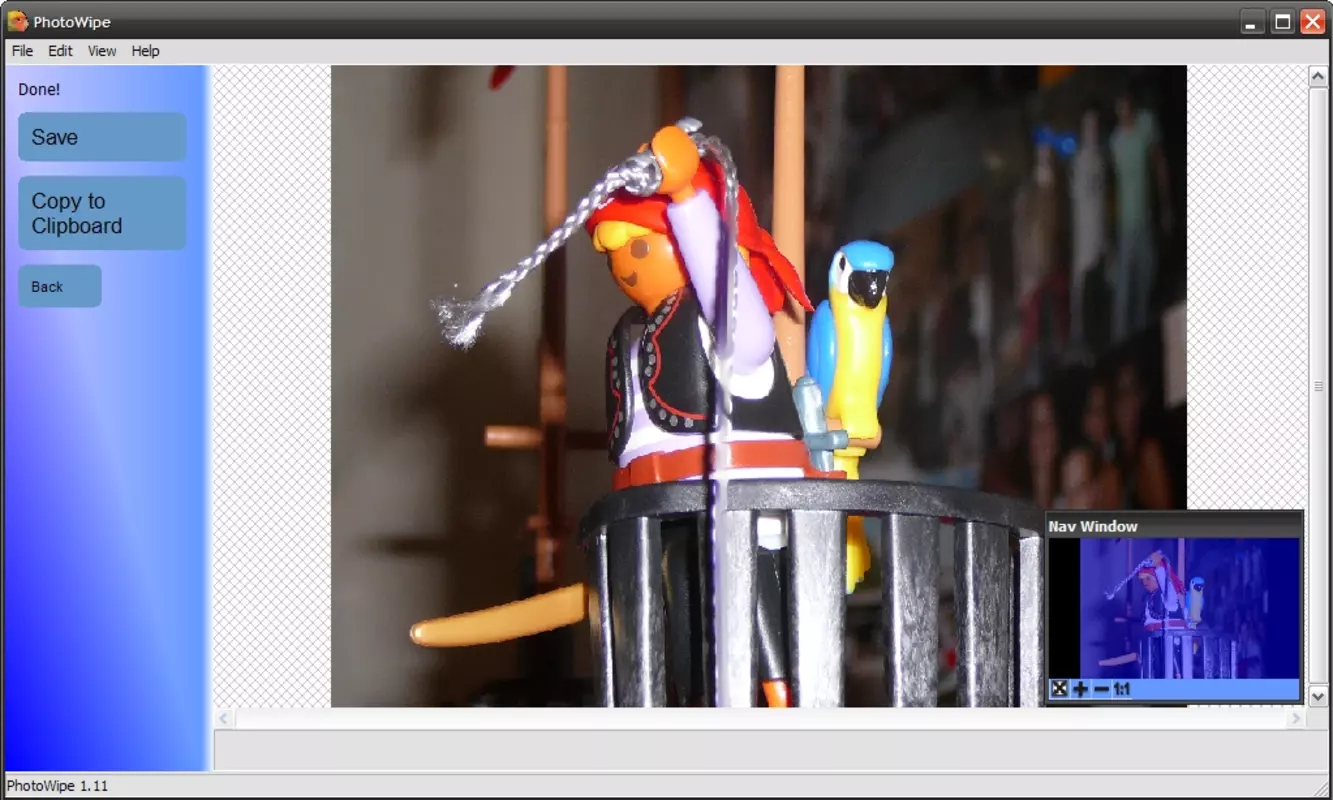
Task: Click the pirate figure in the image
Action: (x=700, y=320)
